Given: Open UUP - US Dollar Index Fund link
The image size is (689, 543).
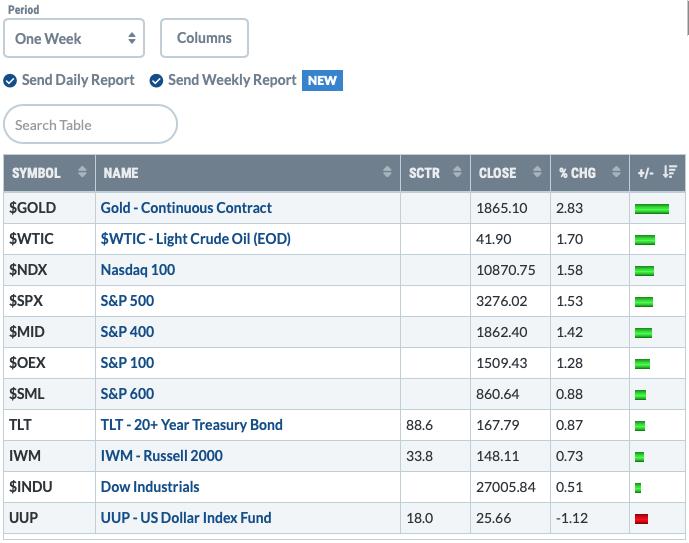Looking at the screenshot, I should [x=186, y=518].
